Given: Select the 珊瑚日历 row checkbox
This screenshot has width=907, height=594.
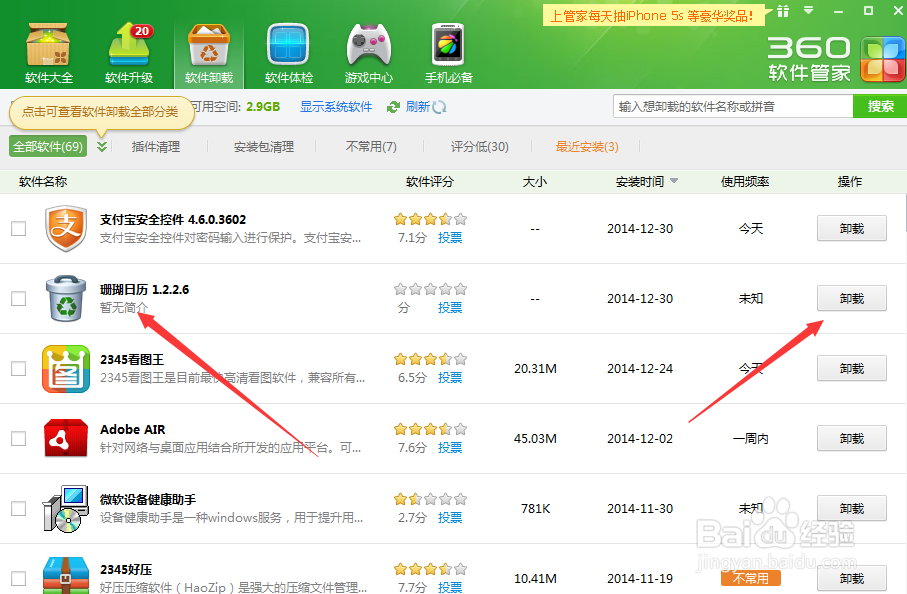Looking at the screenshot, I should (17, 298).
